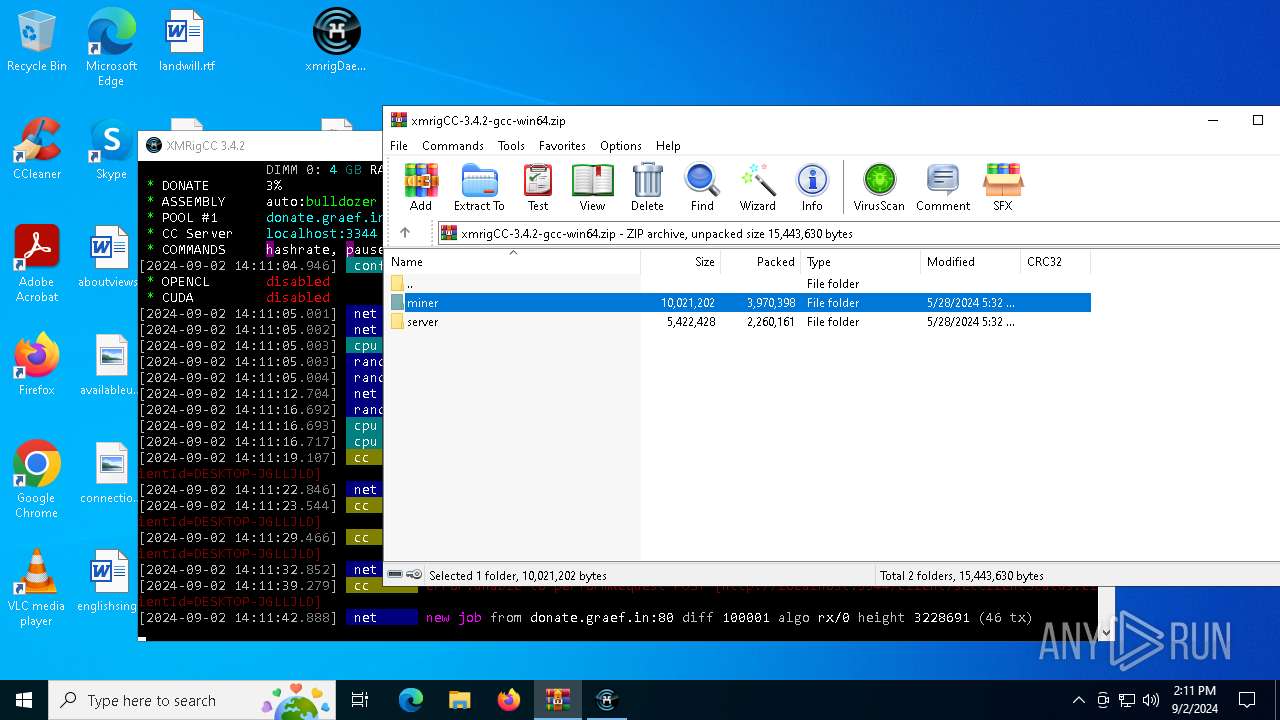The image size is (1280, 720).
Task: Open availableu image file on desktop
Action: click(109, 366)
